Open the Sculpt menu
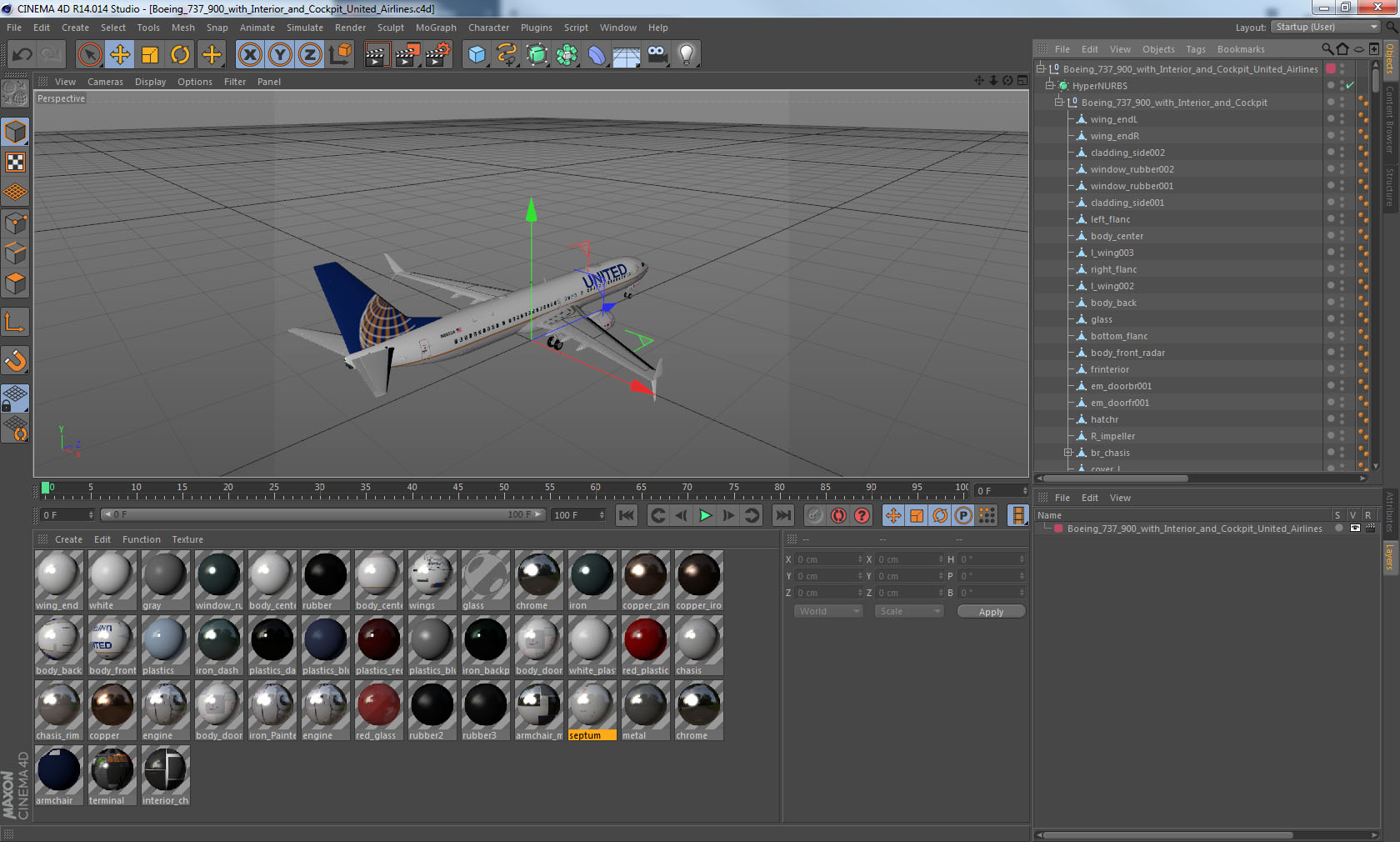Viewport: 1400px width, 842px height. click(391, 28)
